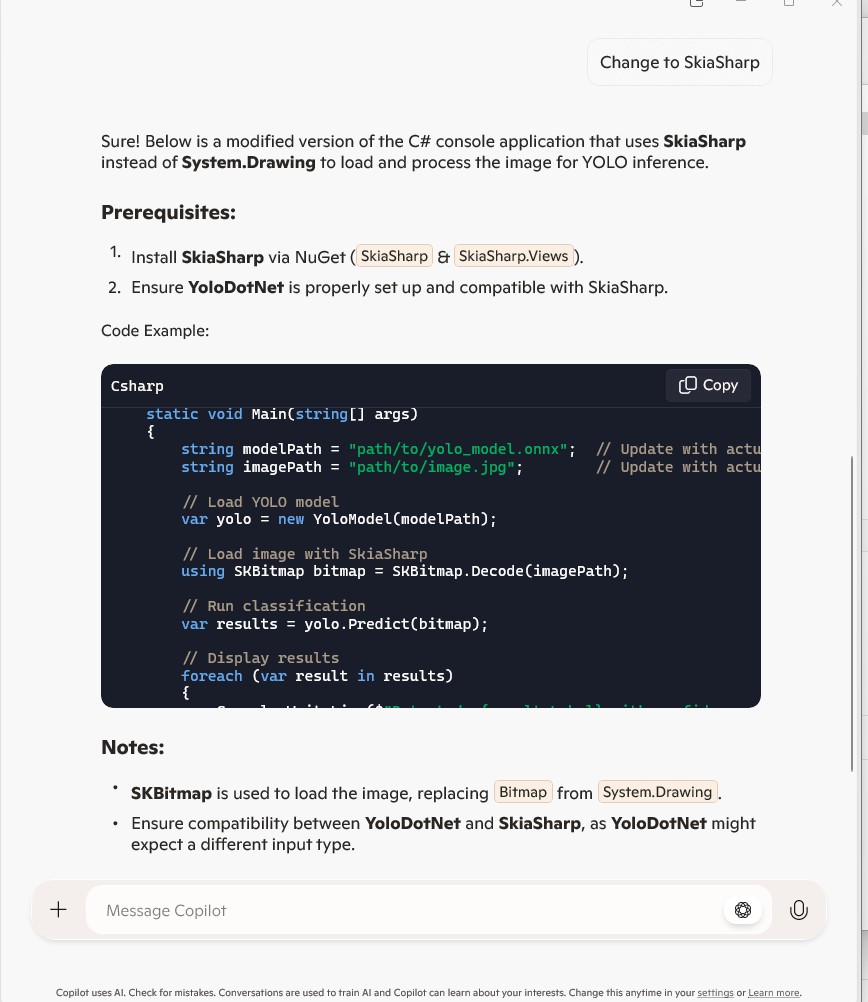Open the Learn more link
The width and height of the screenshot is (868, 1002).
[x=773, y=993]
